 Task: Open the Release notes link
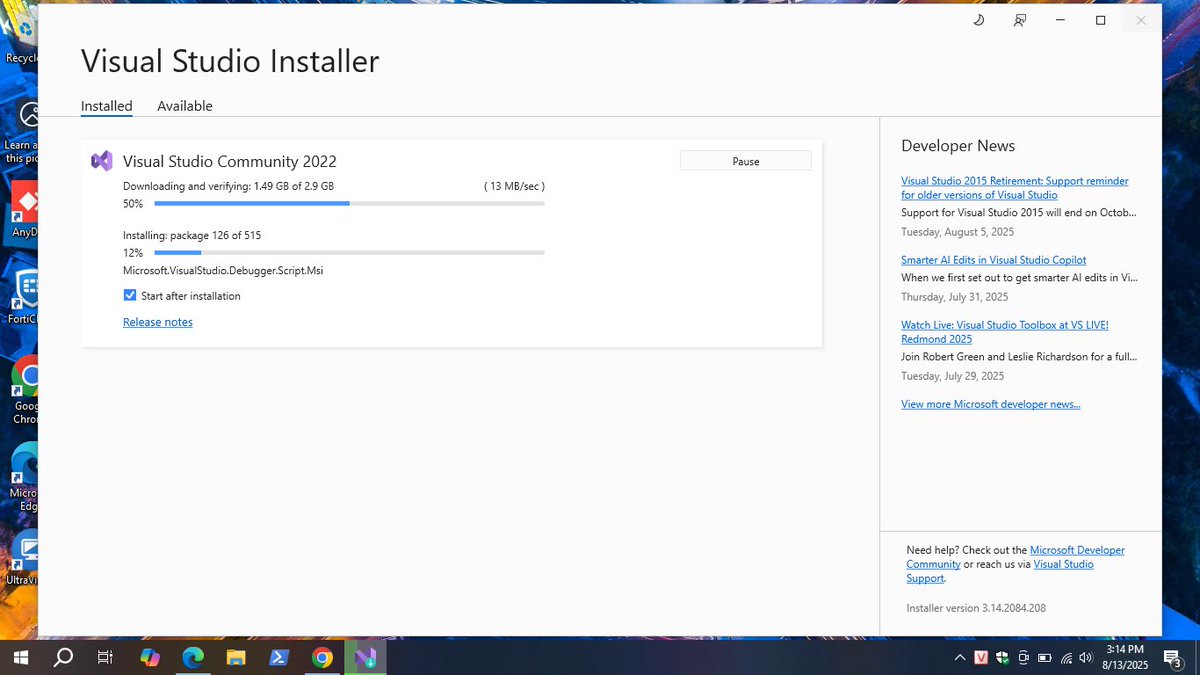pos(158,322)
